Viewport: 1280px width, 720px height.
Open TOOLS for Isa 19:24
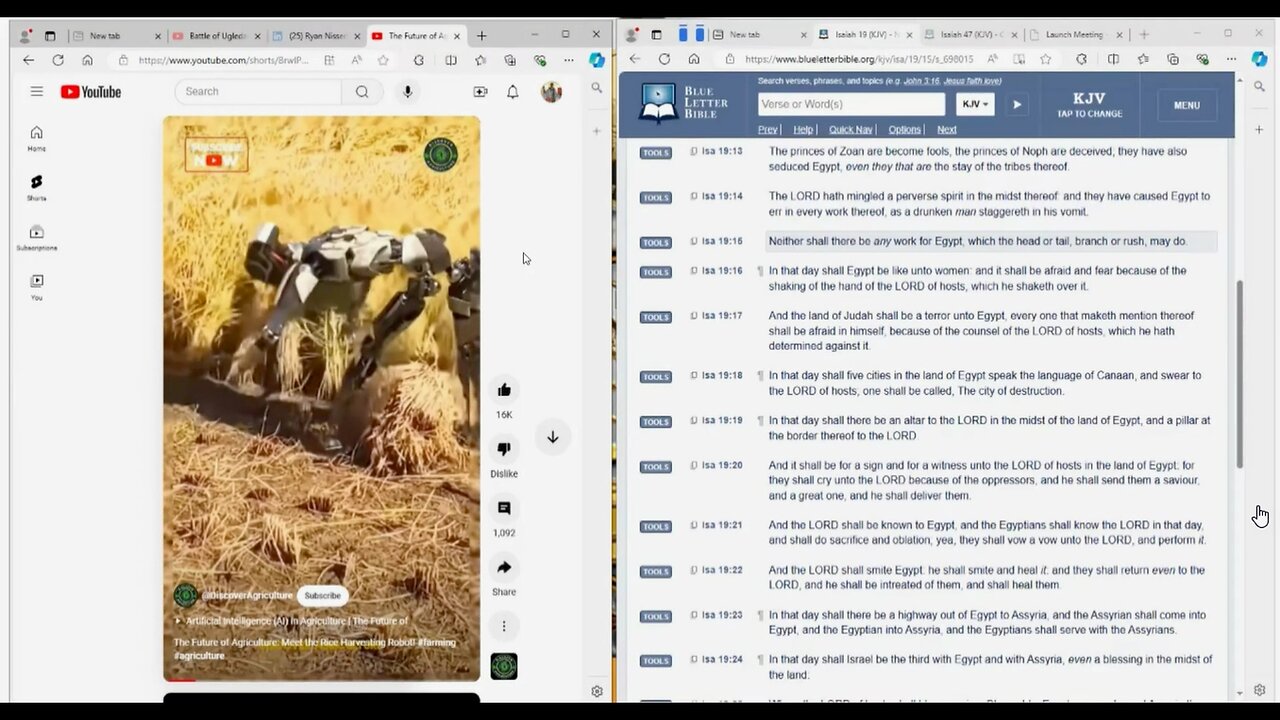pos(656,660)
